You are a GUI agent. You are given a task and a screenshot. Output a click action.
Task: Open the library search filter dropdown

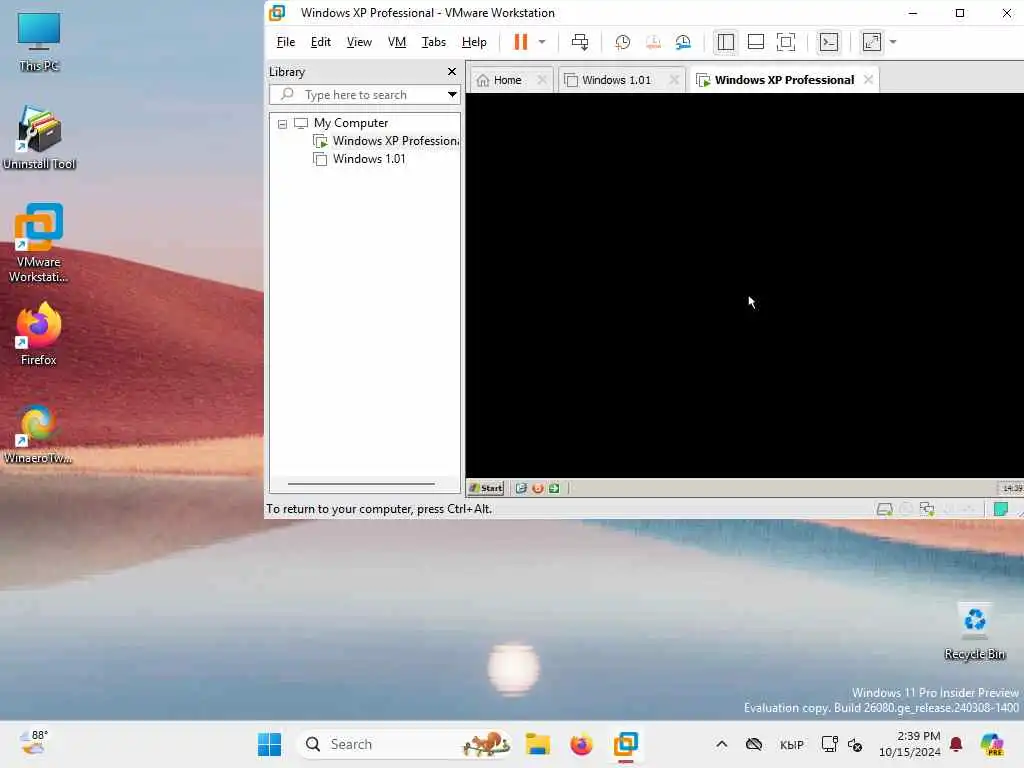pos(452,95)
